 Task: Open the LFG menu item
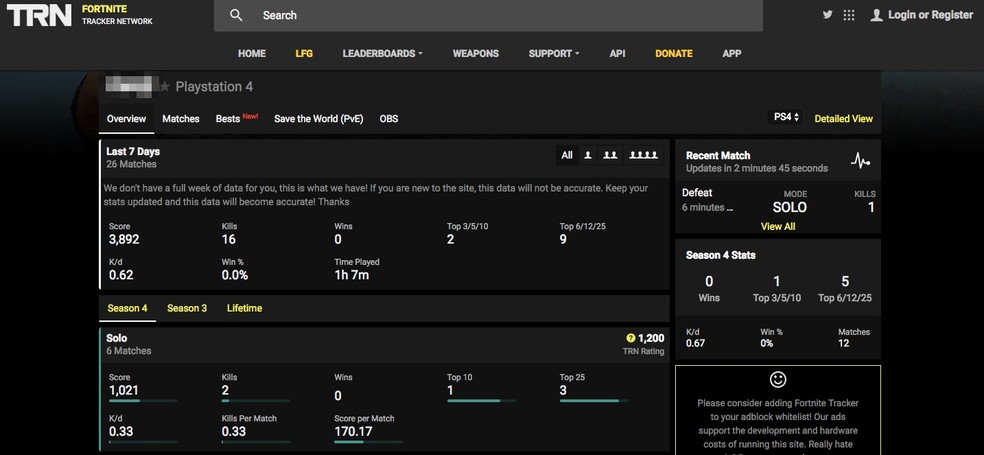click(x=304, y=53)
